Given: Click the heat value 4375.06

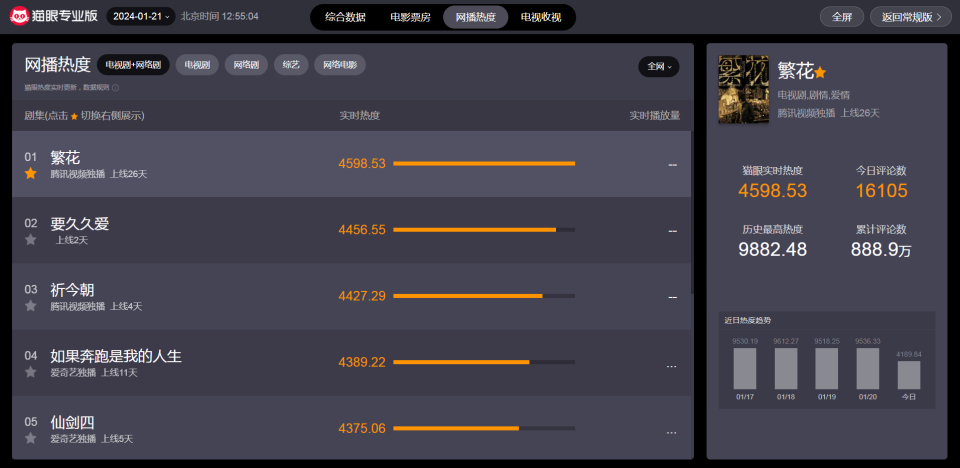Looking at the screenshot, I should (x=362, y=428).
